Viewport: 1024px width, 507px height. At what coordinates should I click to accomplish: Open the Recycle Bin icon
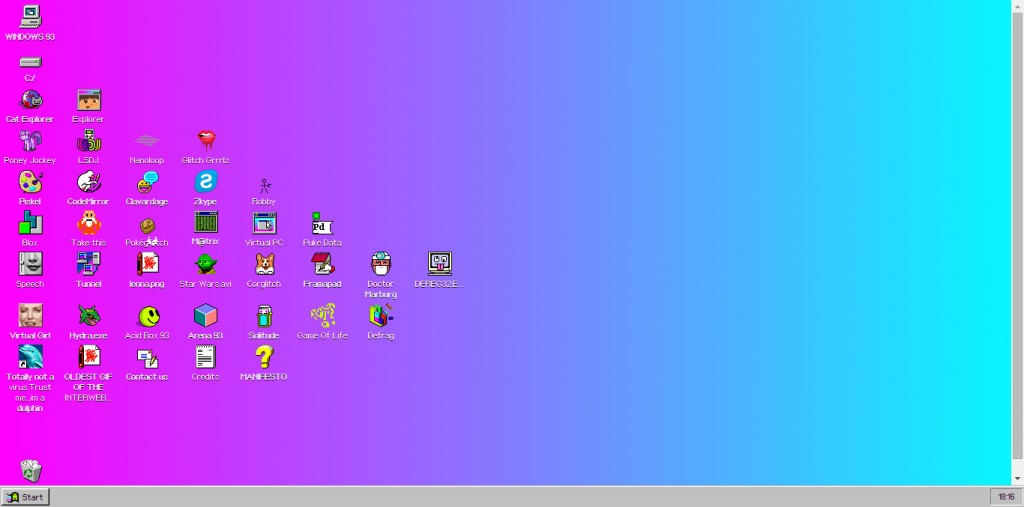(x=31, y=470)
